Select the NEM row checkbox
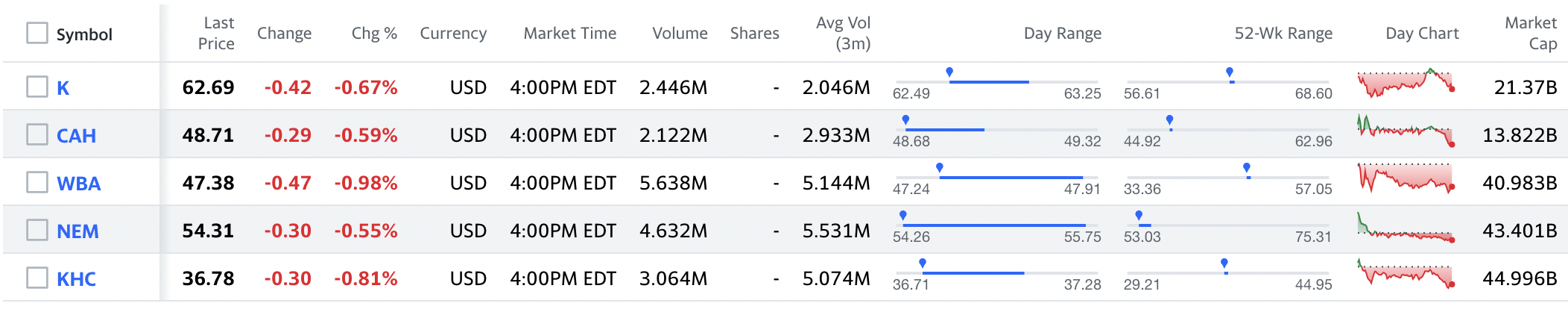This screenshot has width=1568, height=312. click(37, 231)
